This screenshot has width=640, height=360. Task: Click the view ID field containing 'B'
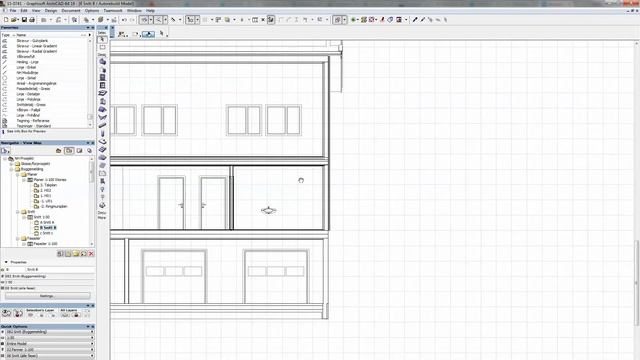[14, 270]
